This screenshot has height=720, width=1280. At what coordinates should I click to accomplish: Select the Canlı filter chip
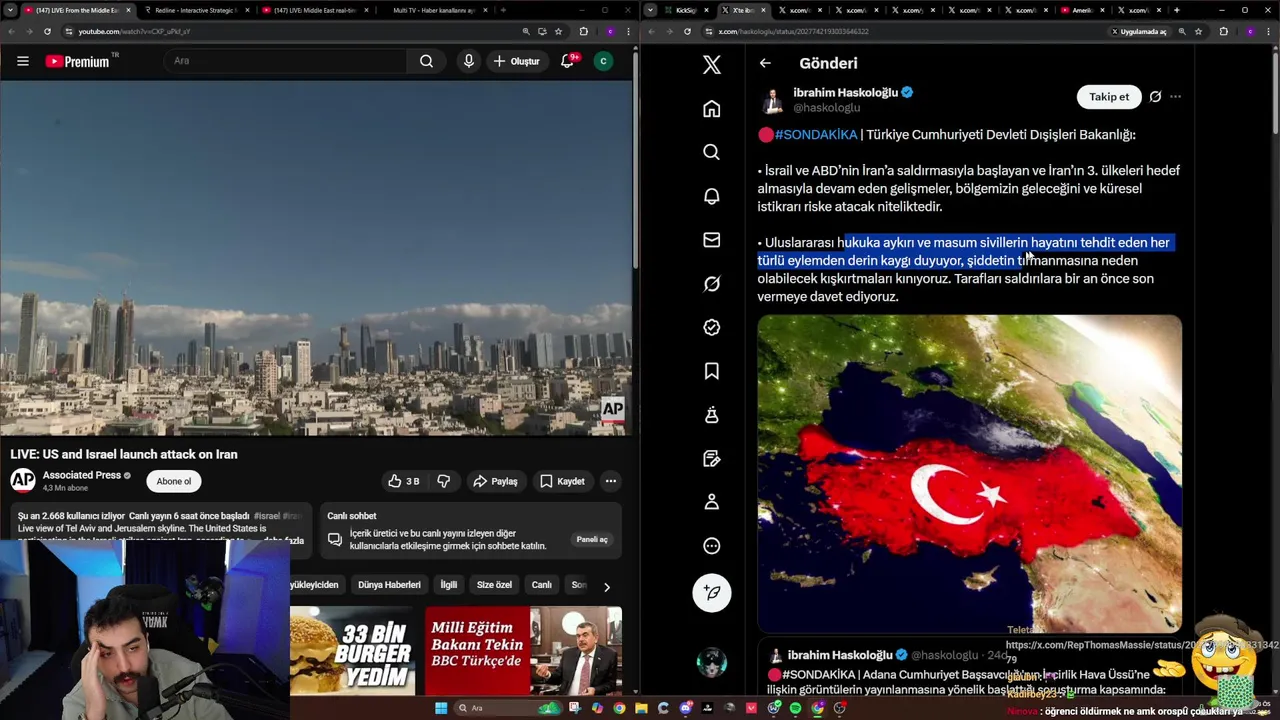tap(542, 585)
